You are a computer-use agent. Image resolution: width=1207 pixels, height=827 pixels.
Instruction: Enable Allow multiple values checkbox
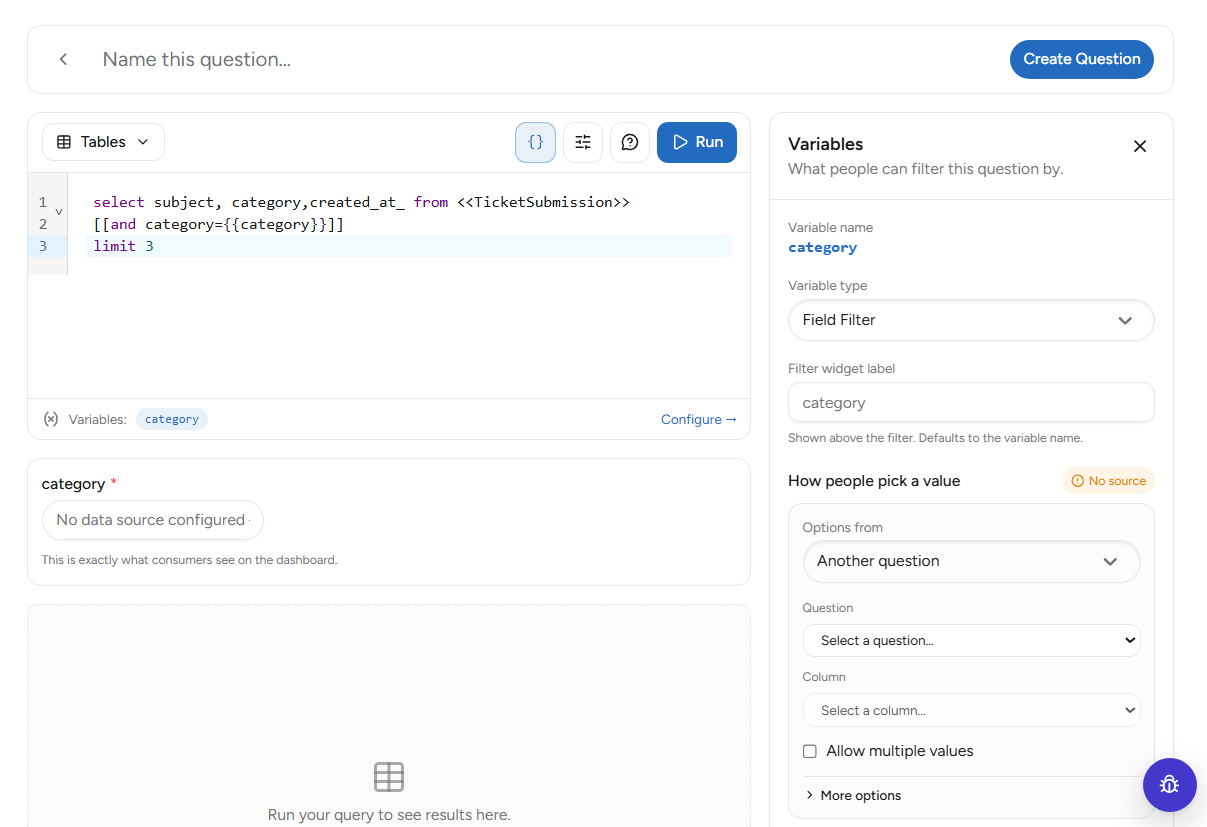tap(810, 751)
